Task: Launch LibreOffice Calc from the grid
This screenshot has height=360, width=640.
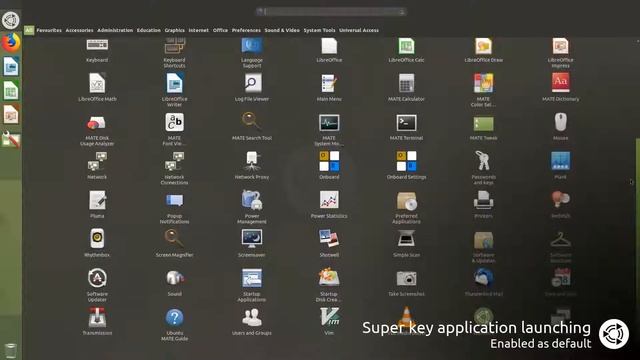Action: pyautogui.click(x=406, y=50)
